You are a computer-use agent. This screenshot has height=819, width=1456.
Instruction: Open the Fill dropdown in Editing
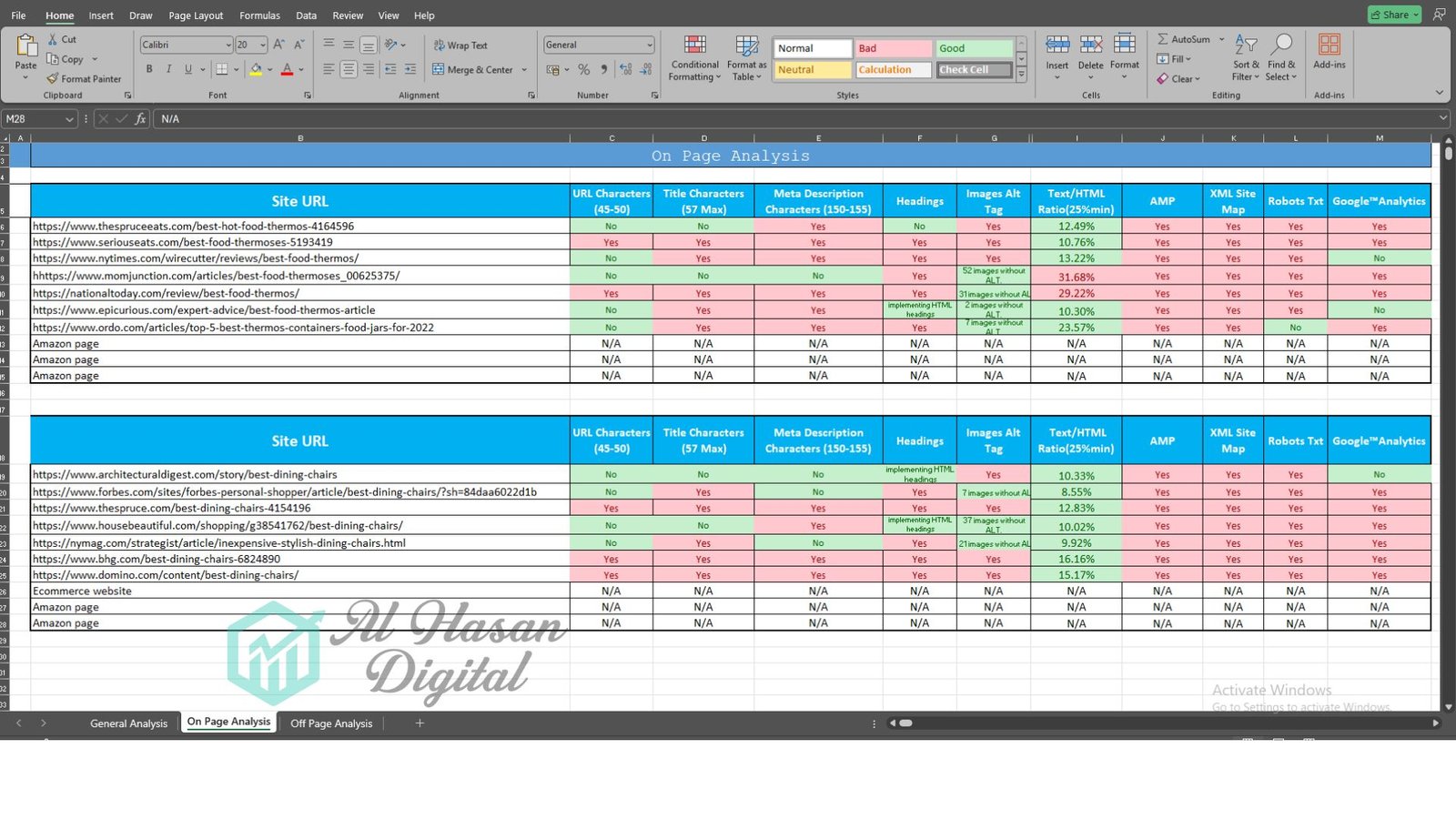tap(1174, 59)
